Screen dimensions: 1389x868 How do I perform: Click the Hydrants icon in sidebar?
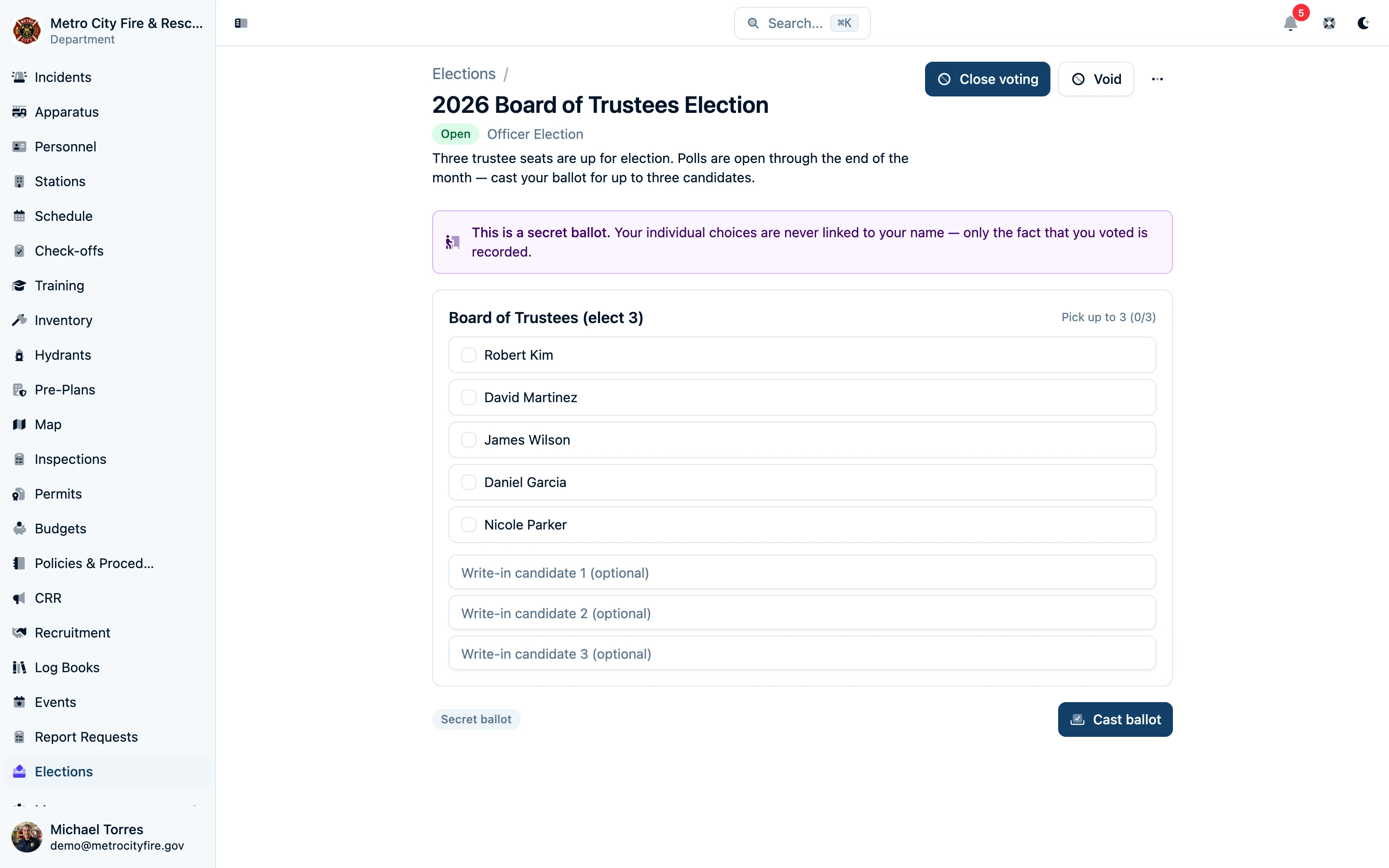[19, 355]
